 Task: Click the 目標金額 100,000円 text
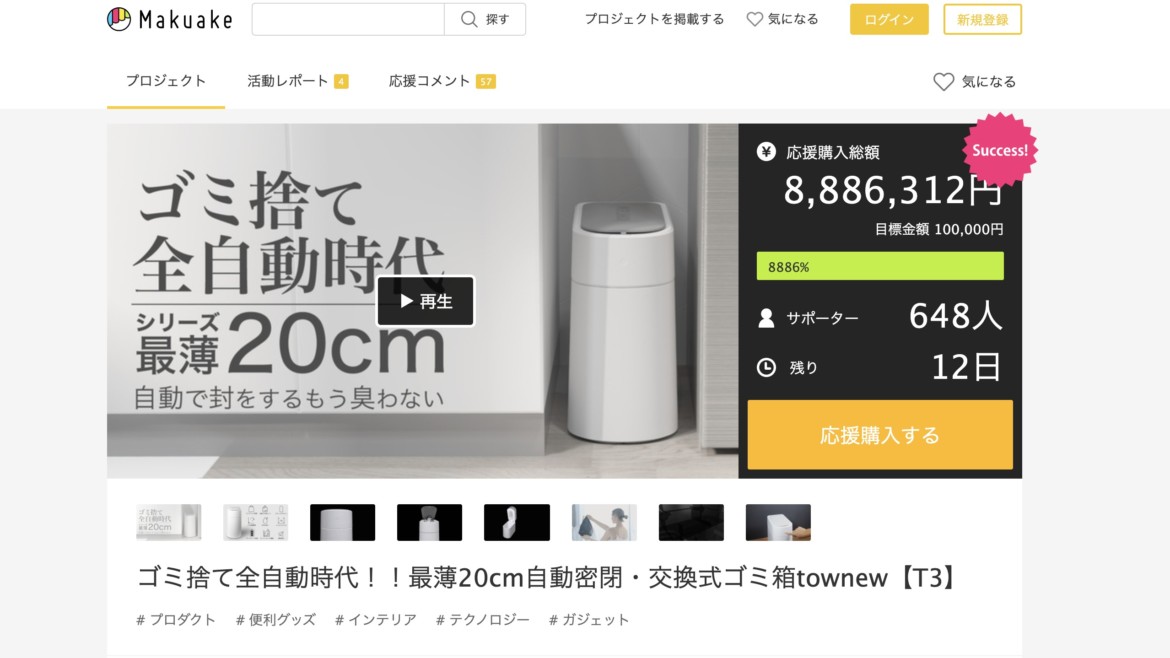(x=939, y=230)
